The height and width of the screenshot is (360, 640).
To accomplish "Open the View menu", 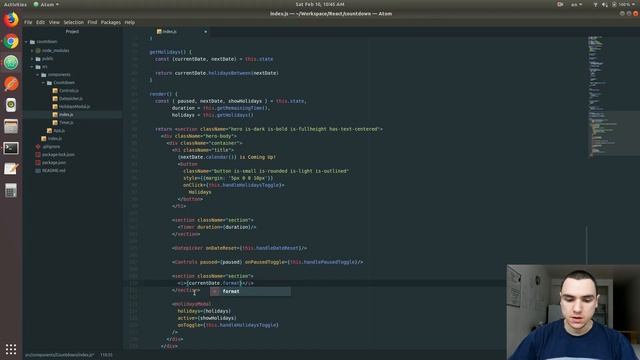I will [54, 22].
